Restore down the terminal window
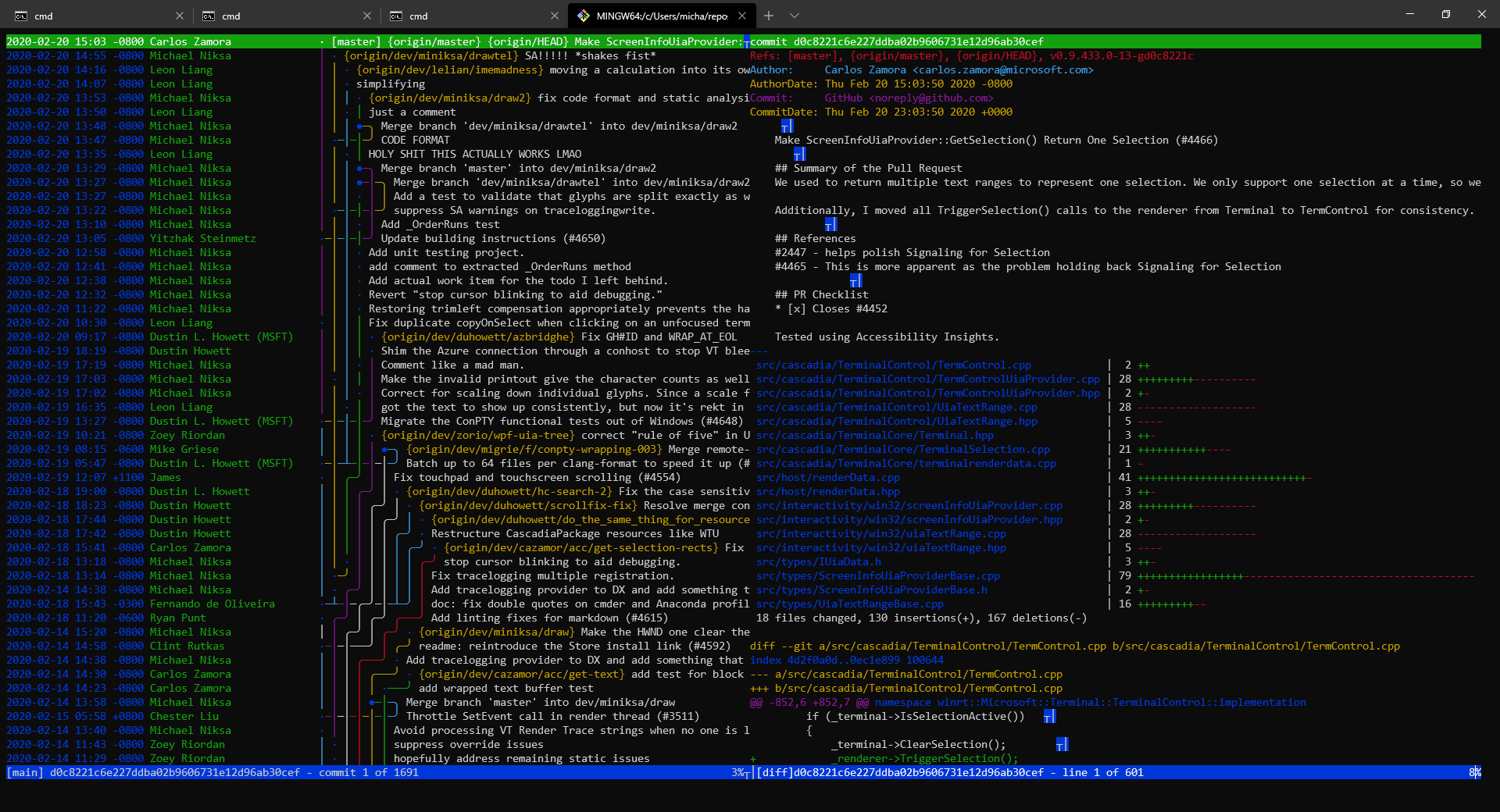 pyautogui.click(x=1446, y=14)
